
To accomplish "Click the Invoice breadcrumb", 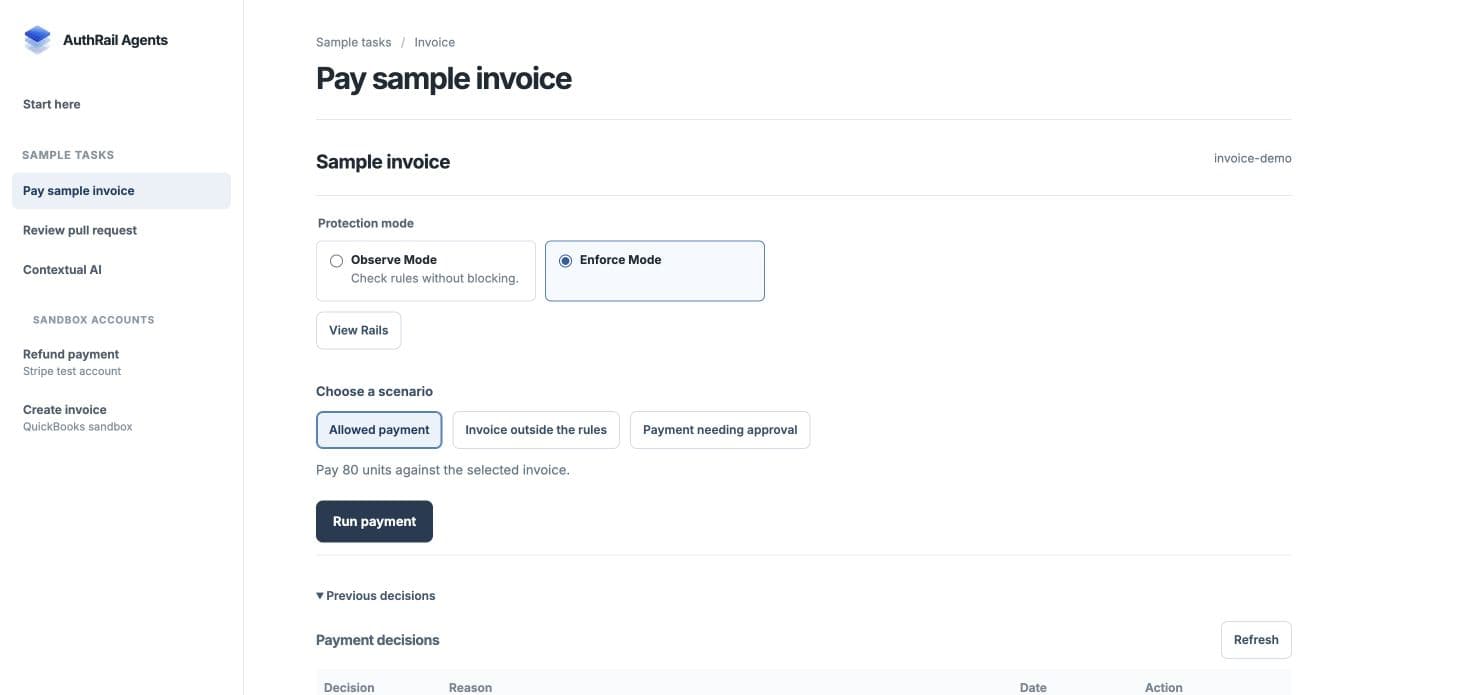I will (435, 42).
